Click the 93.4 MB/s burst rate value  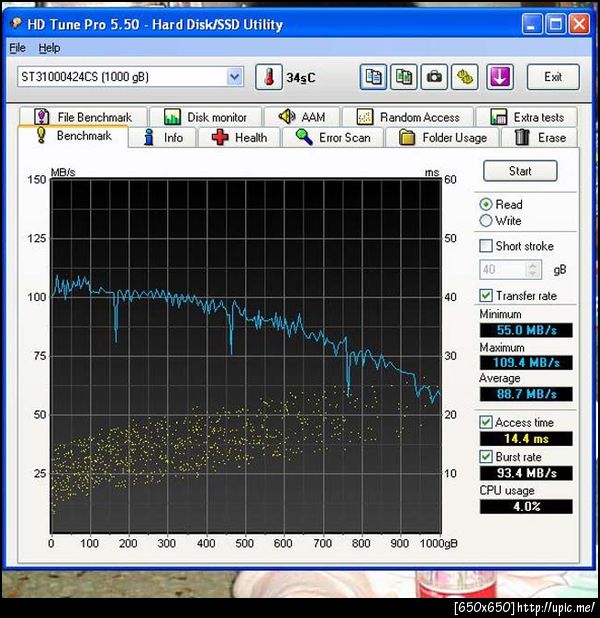(526, 473)
